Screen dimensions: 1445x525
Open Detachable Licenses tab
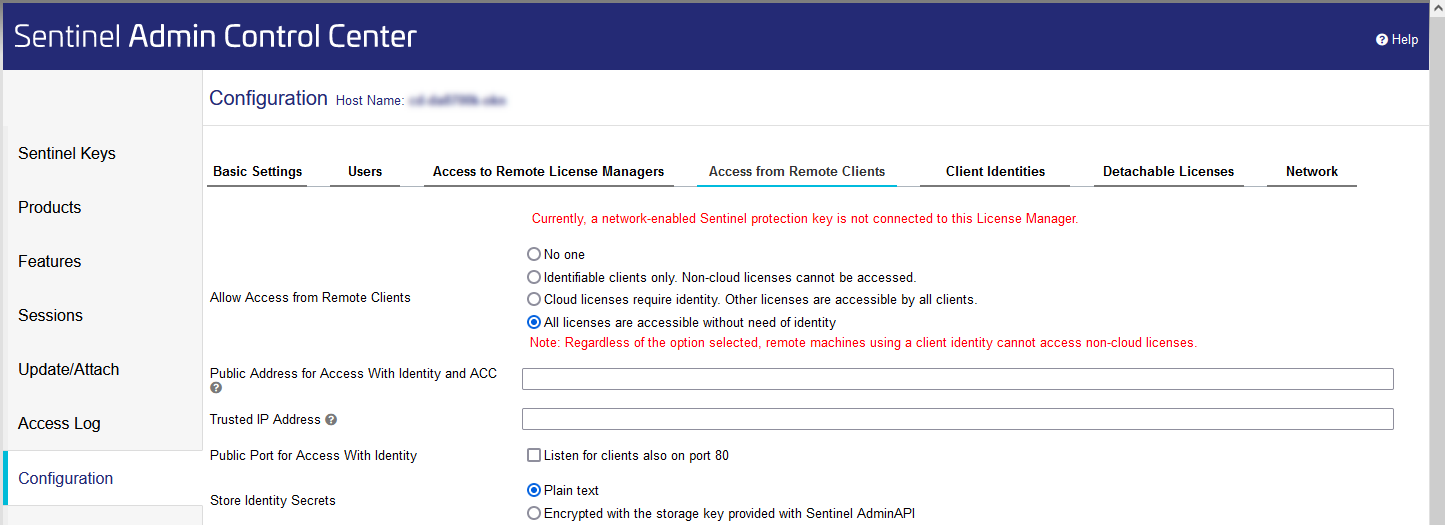coord(1169,171)
